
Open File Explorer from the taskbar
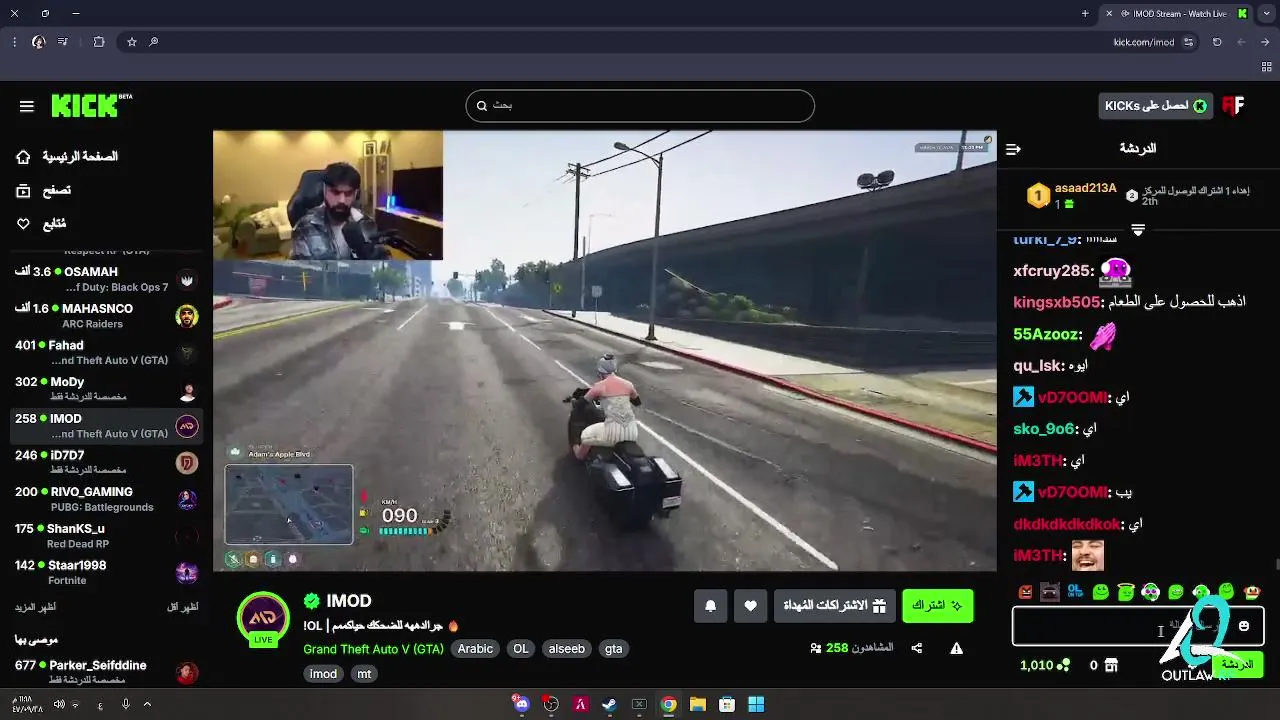(x=698, y=704)
